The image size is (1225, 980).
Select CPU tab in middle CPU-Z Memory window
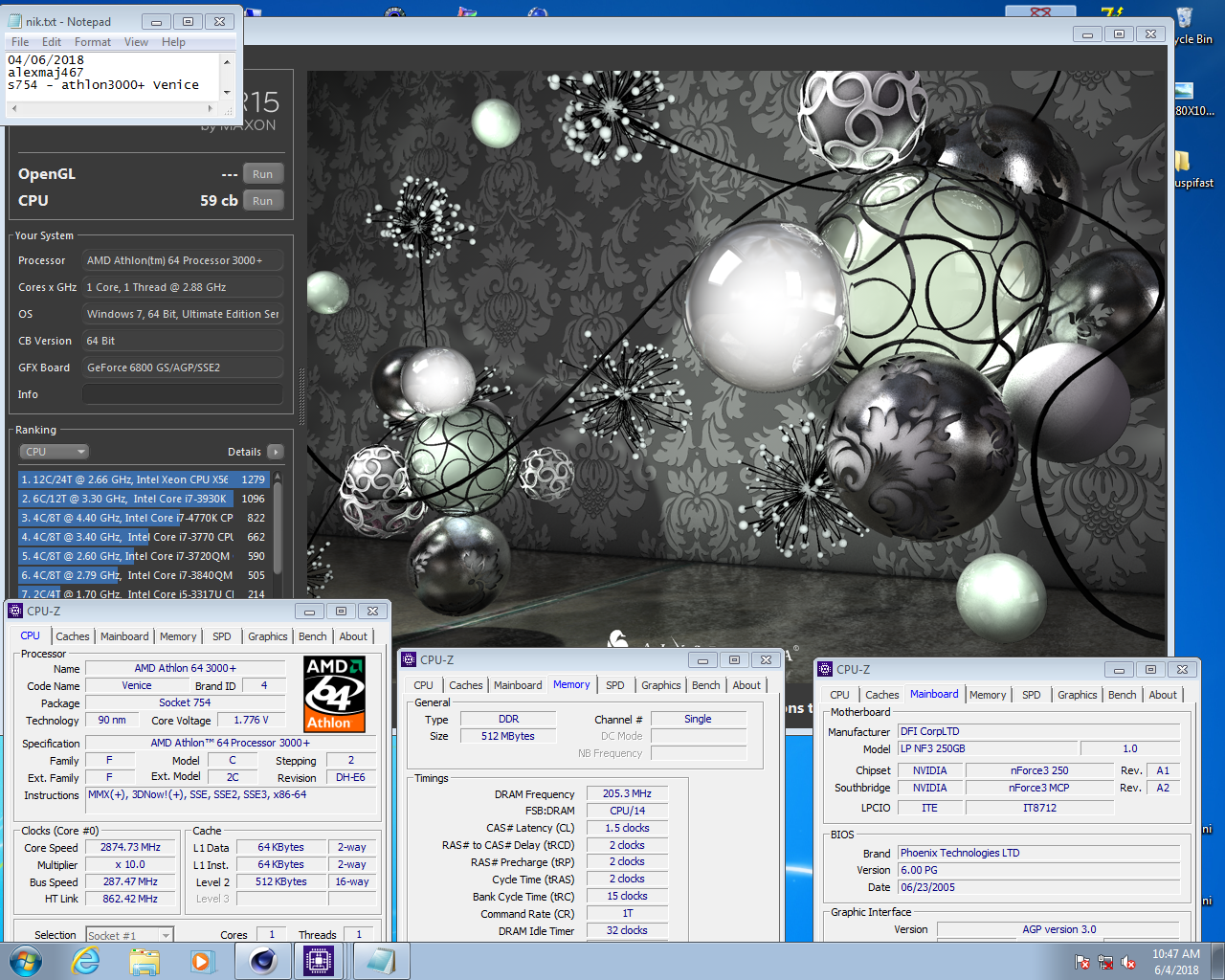(424, 685)
